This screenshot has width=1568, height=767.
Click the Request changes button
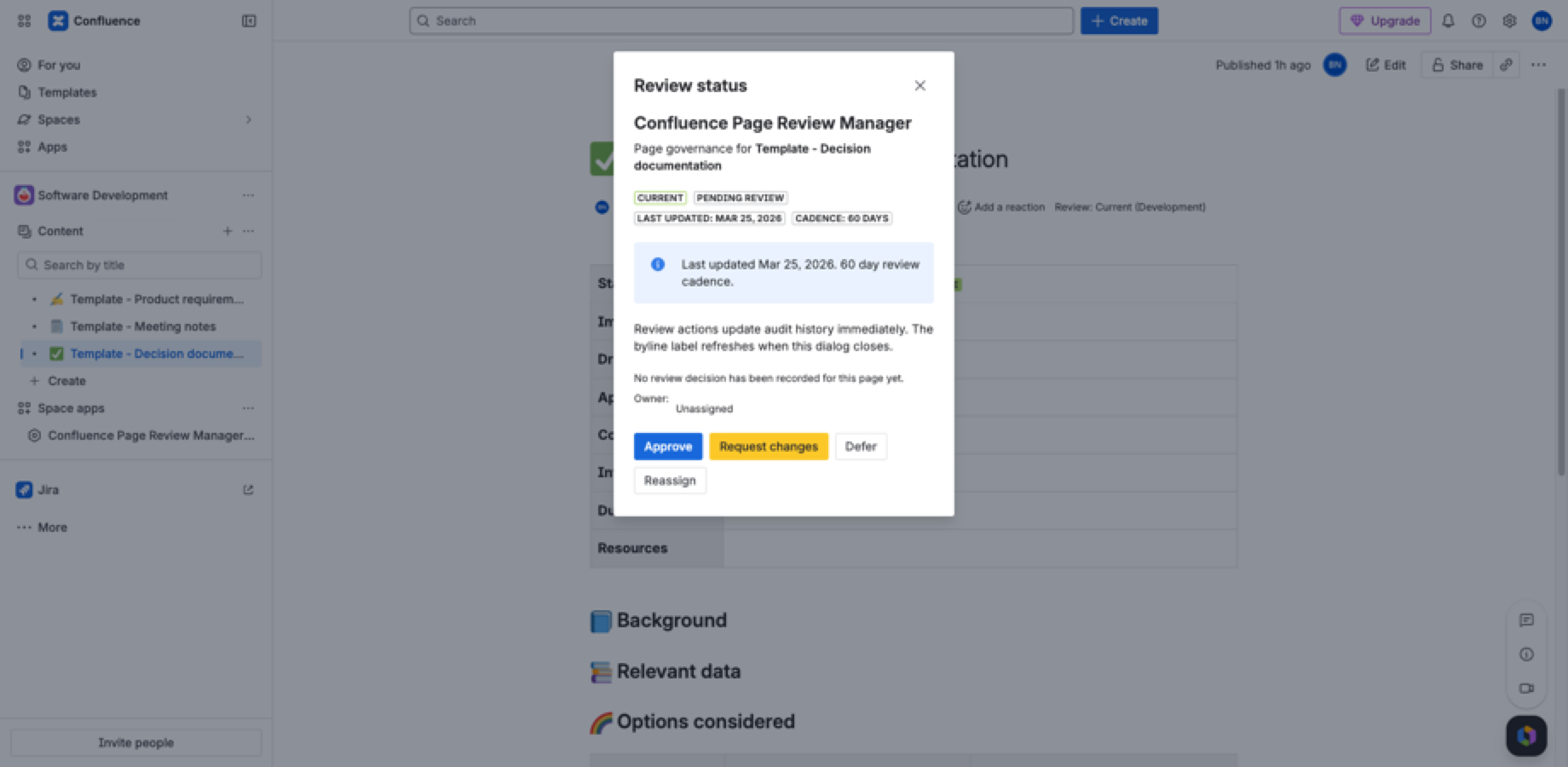768,446
